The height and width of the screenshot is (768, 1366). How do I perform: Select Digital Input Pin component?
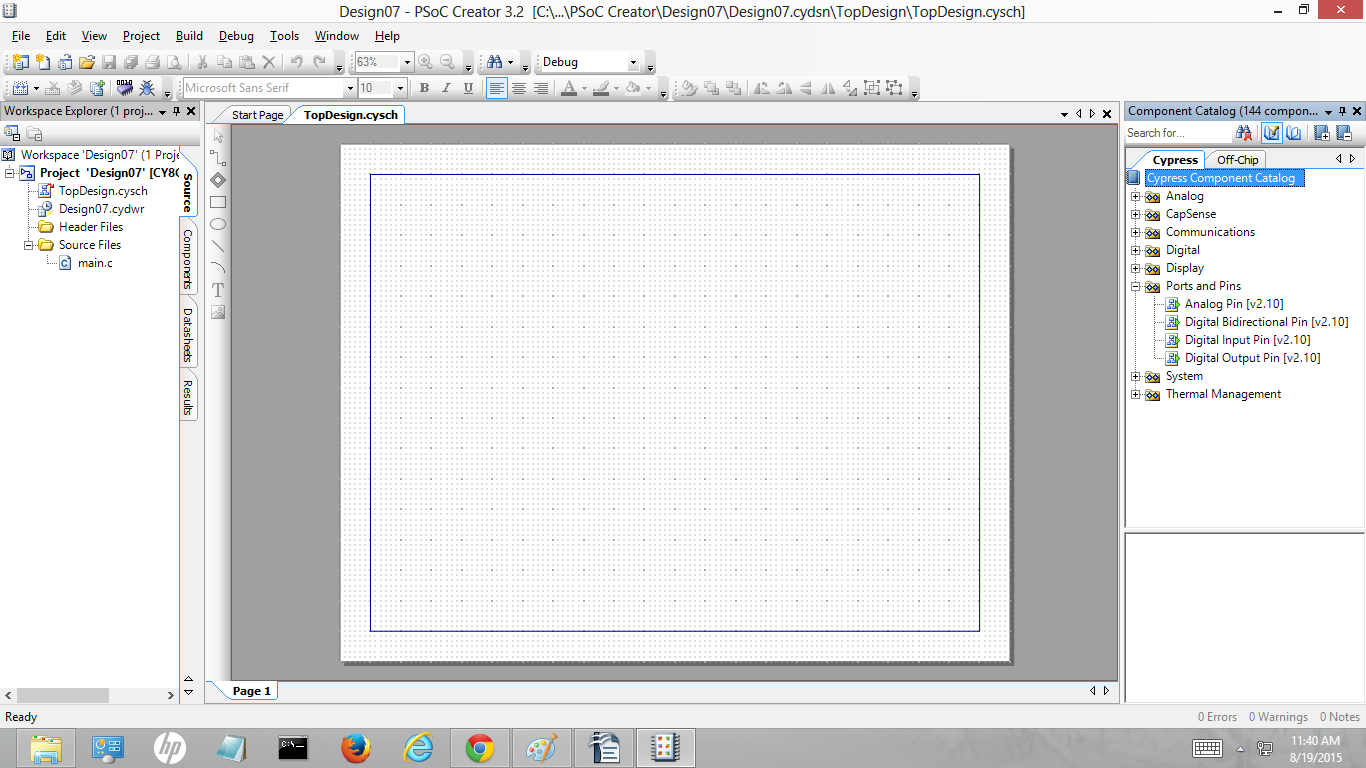coord(1247,340)
